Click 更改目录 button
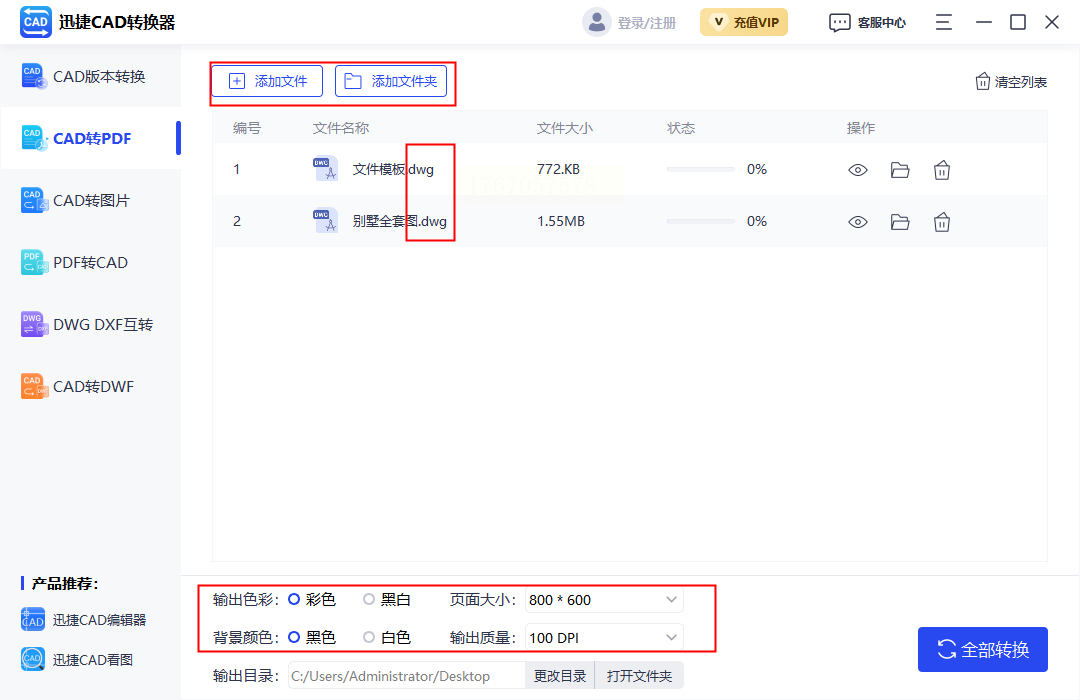This screenshot has height=700, width=1080. (x=560, y=676)
